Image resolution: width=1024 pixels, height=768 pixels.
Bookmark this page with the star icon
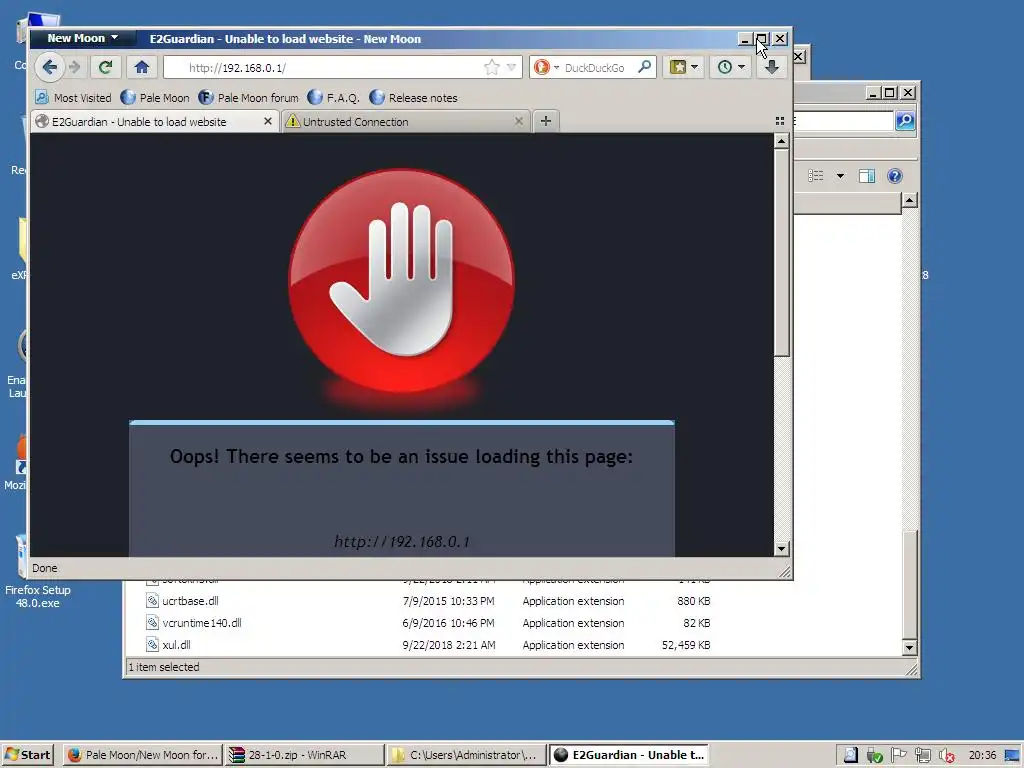492,67
